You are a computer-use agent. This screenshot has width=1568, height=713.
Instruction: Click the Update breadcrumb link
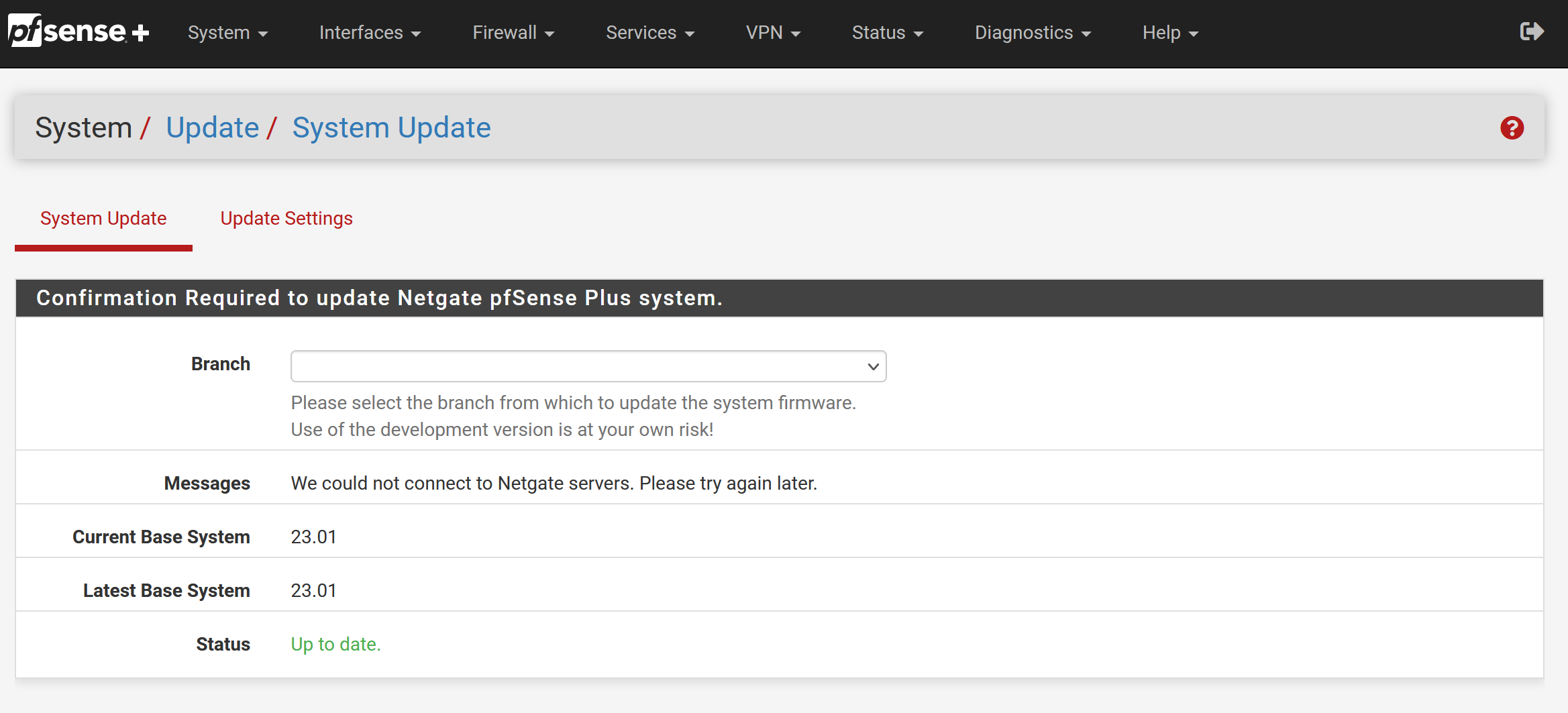(212, 127)
